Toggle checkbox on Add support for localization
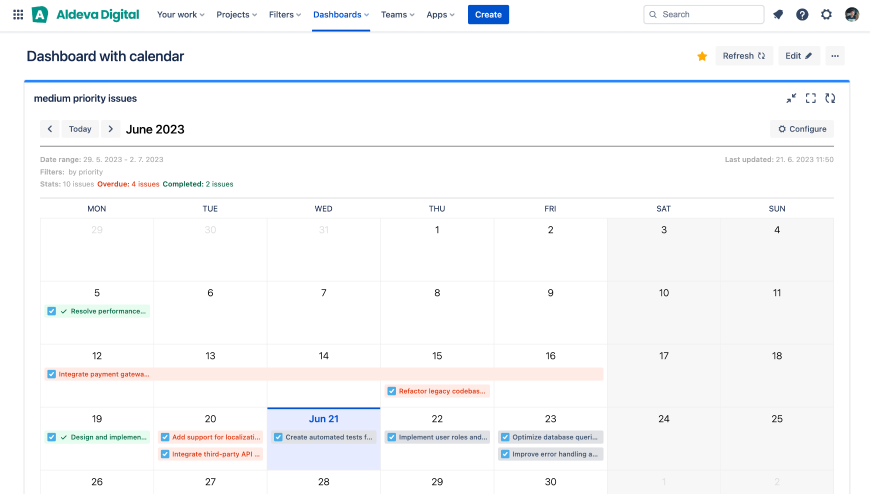The image size is (870, 494). (165, 437)
